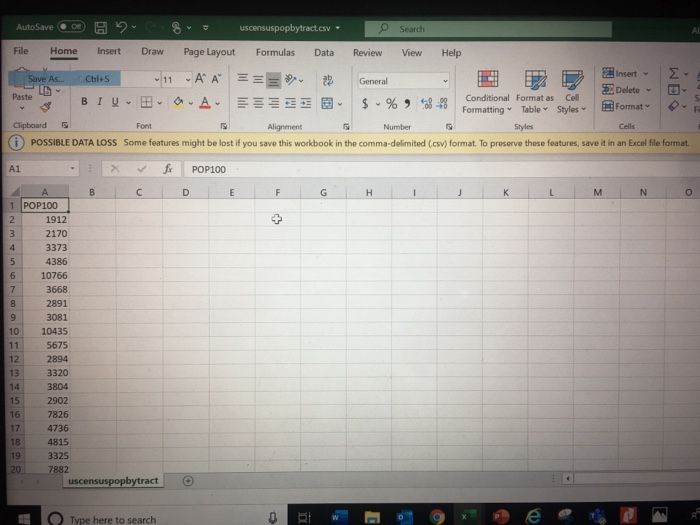700x525 pixels.
Task: Open the Number dialog launcher
Action: (449, 127)
